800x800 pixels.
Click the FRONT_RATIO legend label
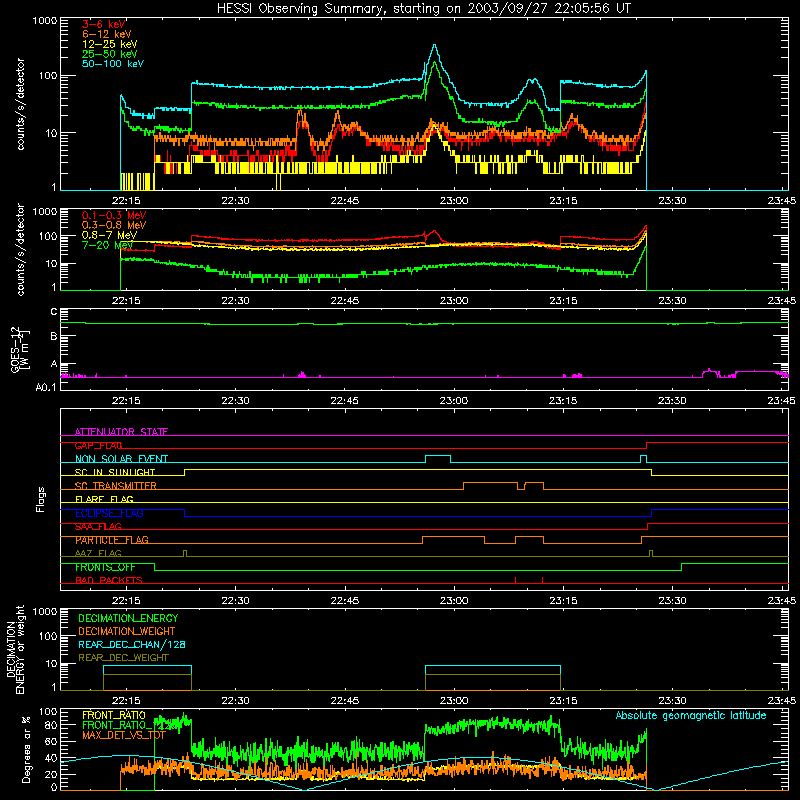tap(114, 715)
